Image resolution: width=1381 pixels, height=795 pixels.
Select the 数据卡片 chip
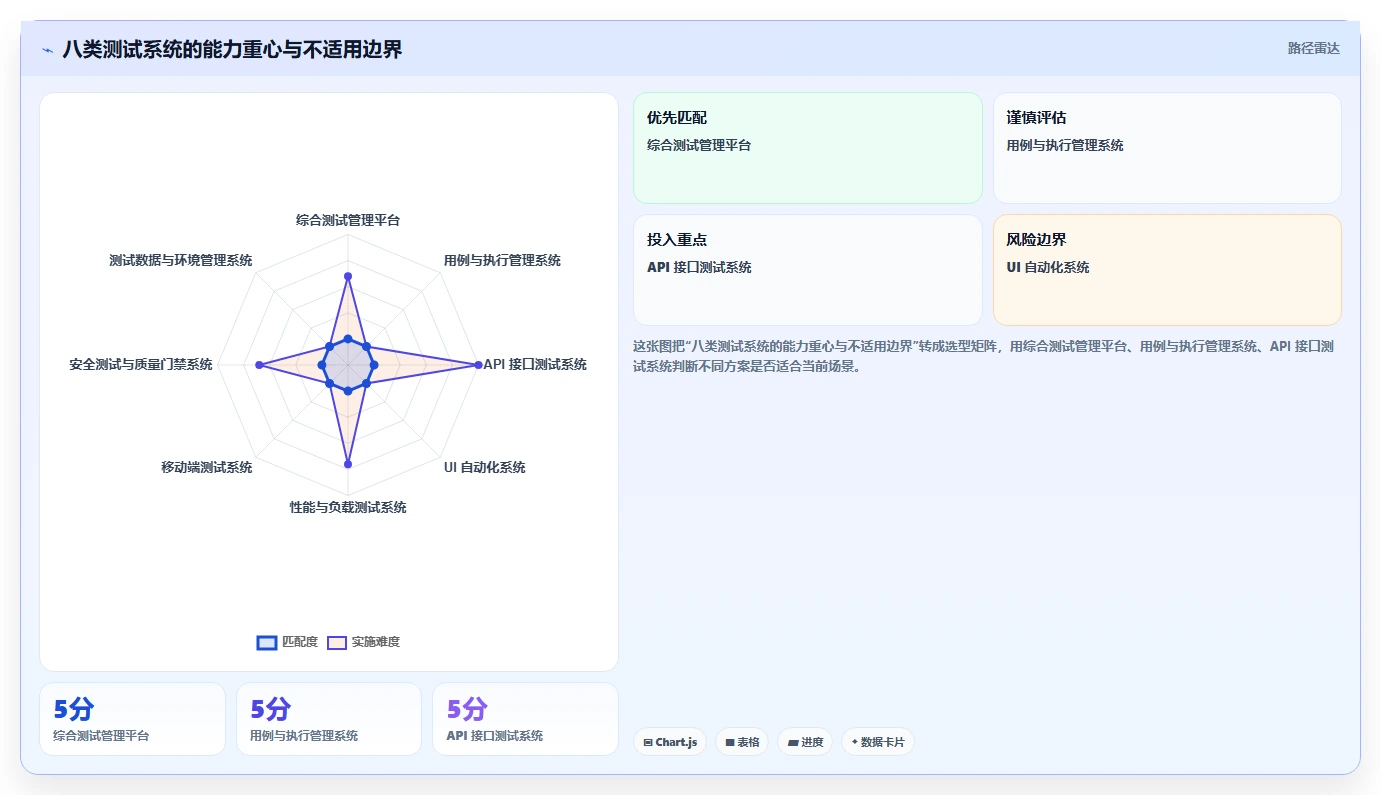878,742
